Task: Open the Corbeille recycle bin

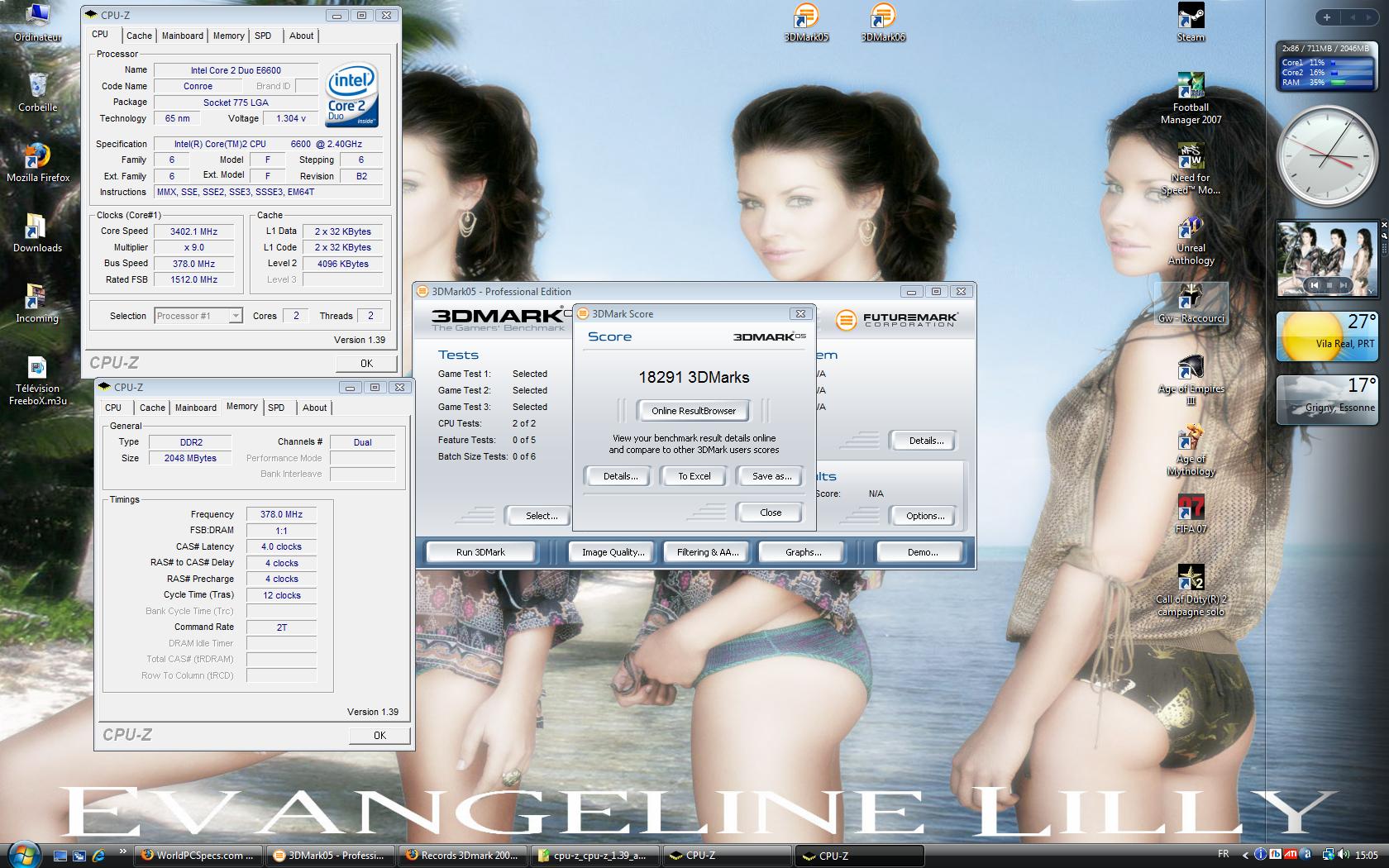Action: [37, 93]
